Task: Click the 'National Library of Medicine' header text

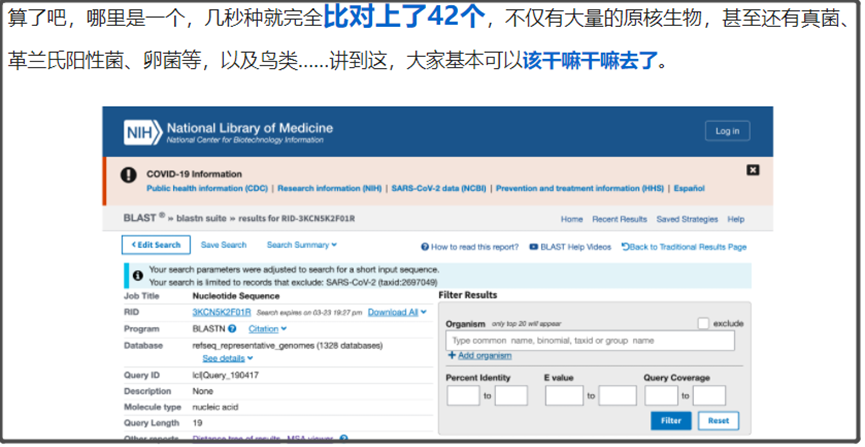Action: pyautogui.click(x=250, y=128)
